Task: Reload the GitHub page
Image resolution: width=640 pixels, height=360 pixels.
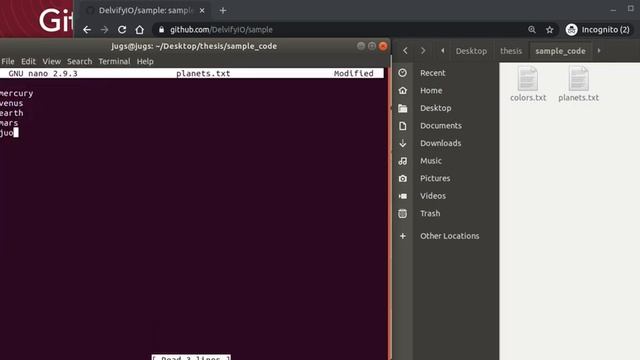Action: coord(122,30)
